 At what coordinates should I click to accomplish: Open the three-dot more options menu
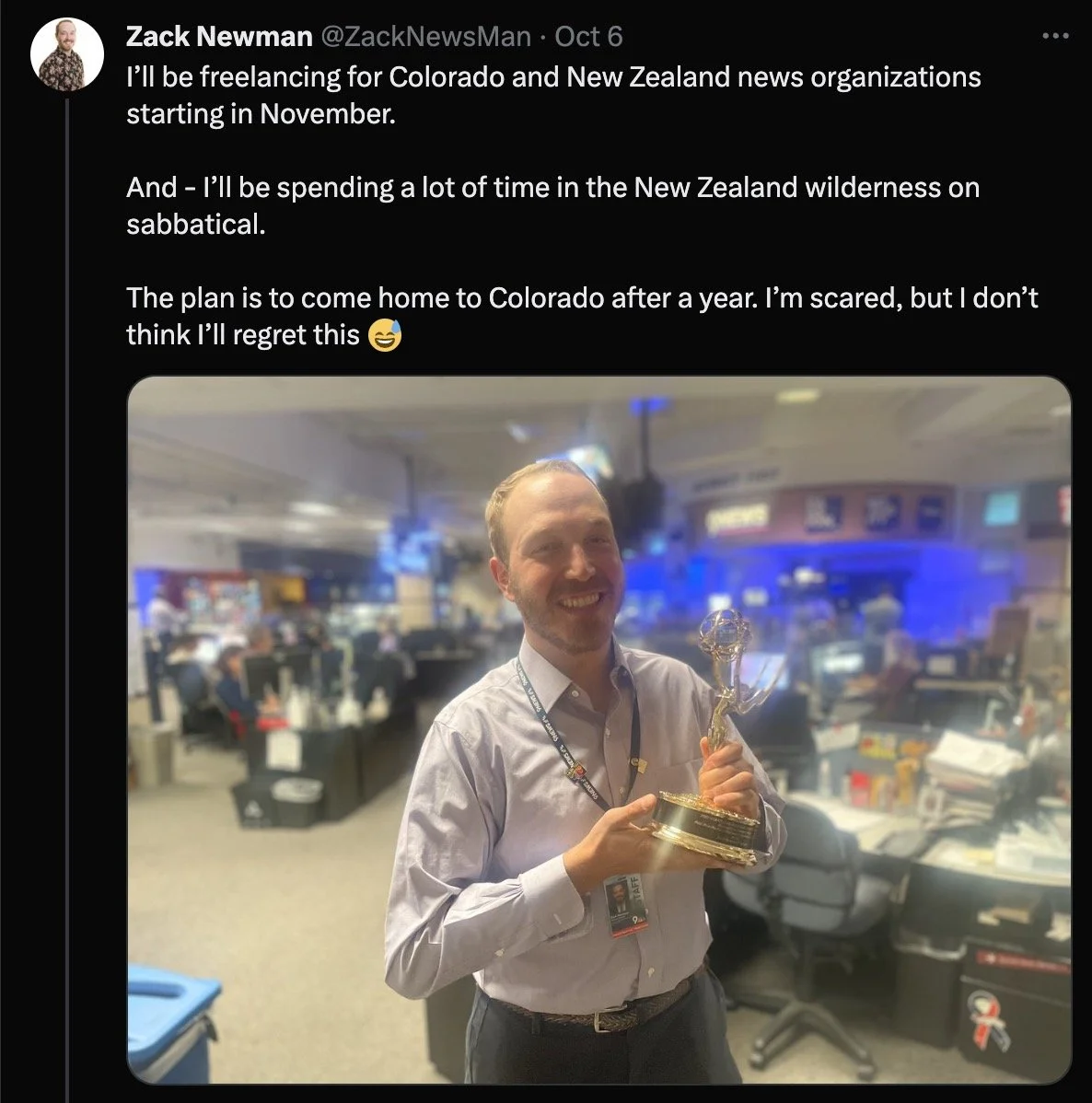(1055, 35)
